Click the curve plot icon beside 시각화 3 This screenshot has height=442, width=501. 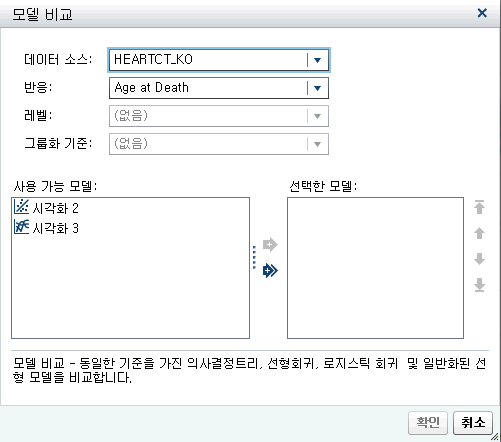[x=22, y=227]
